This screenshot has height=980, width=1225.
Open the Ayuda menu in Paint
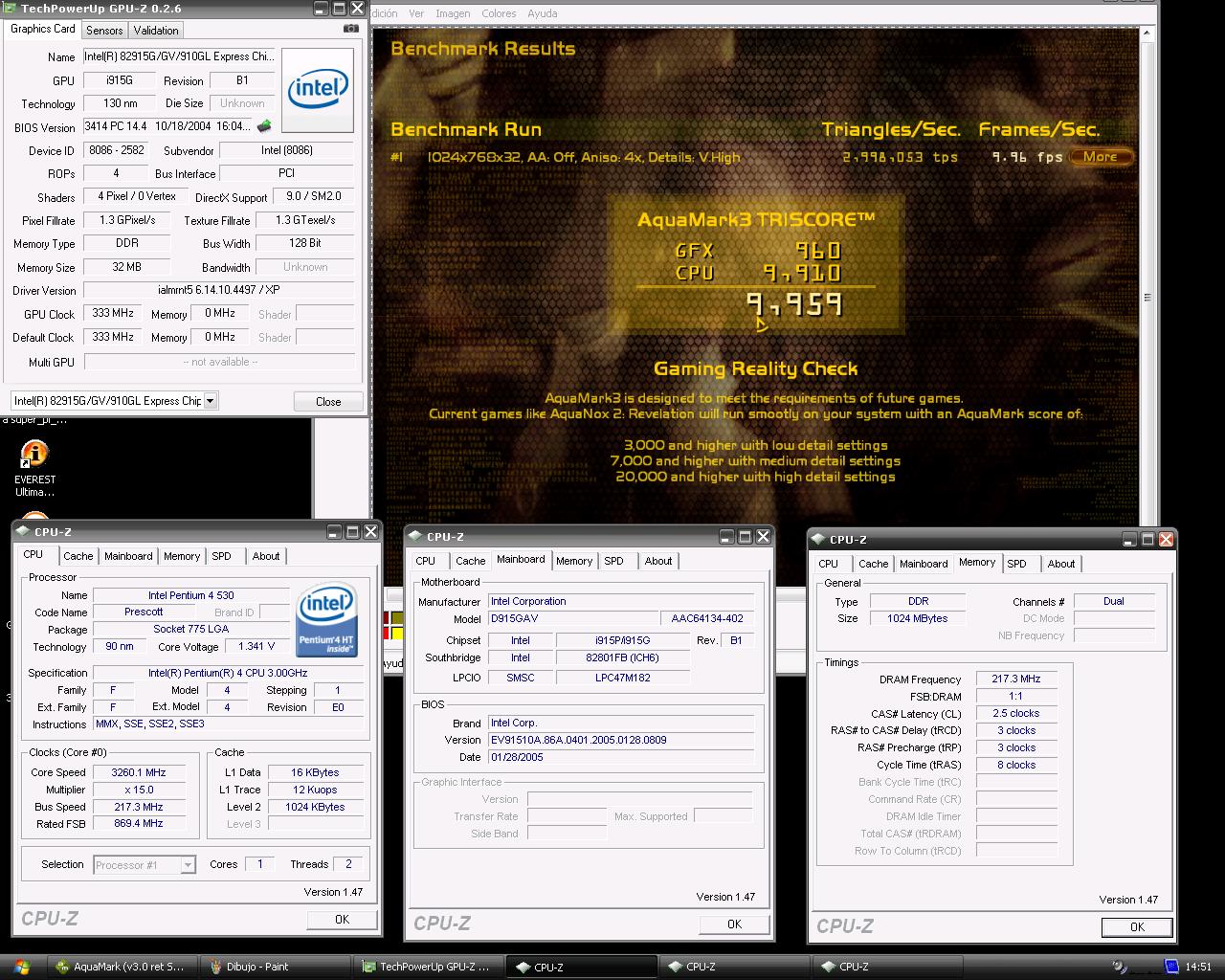(542, 13)
